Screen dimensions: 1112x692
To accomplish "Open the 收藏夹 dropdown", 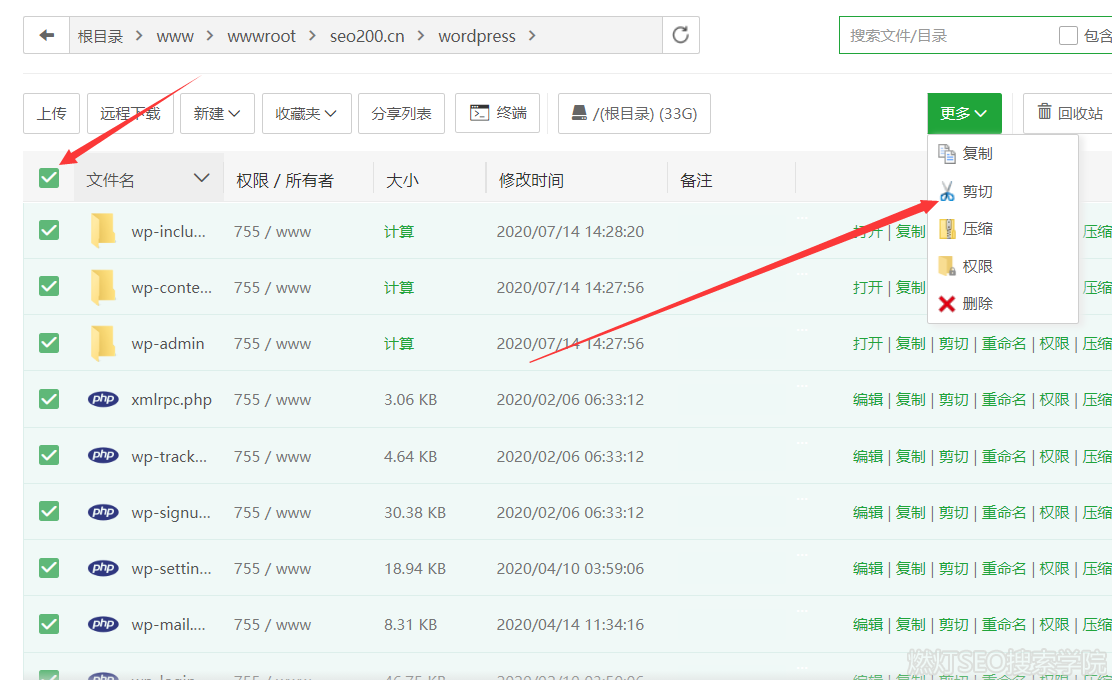I will point(306,113).
